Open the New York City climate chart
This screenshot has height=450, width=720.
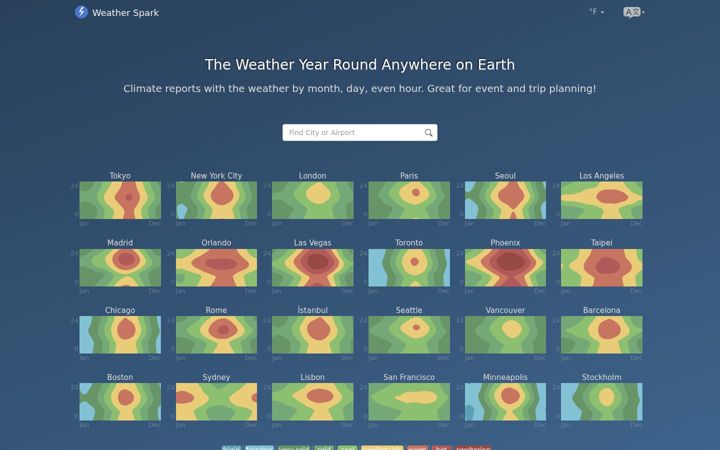coord(216,200)
